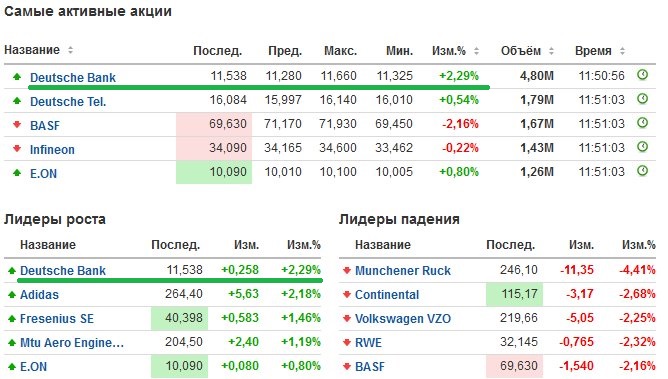Sort by Изм.% using its sort arrows
The height and width of the screenshot is (379, 668).
(x=476, y=51)
